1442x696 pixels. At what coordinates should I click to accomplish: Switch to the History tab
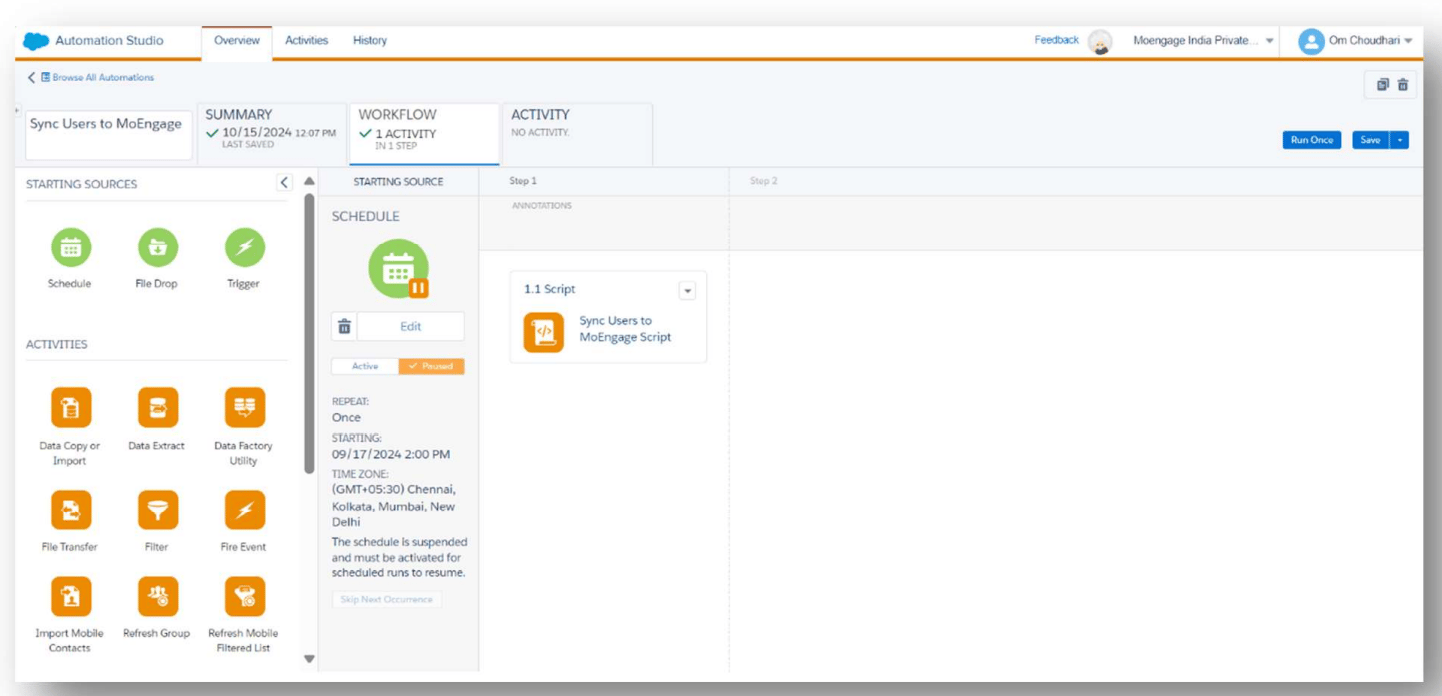pos(370,41)
